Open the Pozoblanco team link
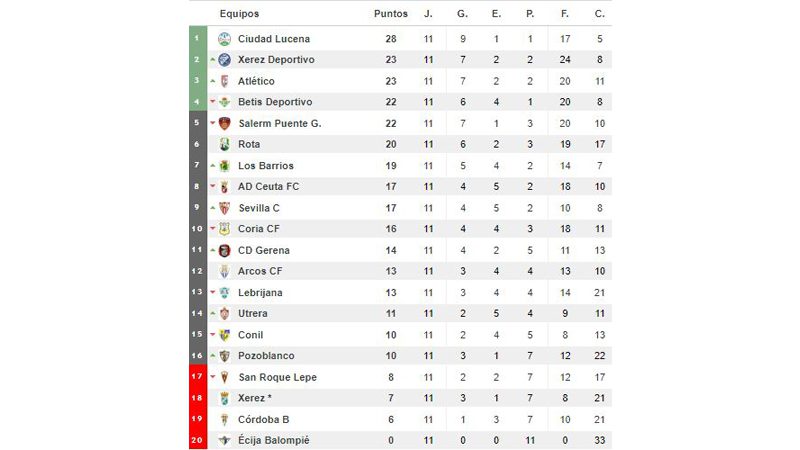The height and width of the screenshot is (450, 800). (x=266, y=356)
